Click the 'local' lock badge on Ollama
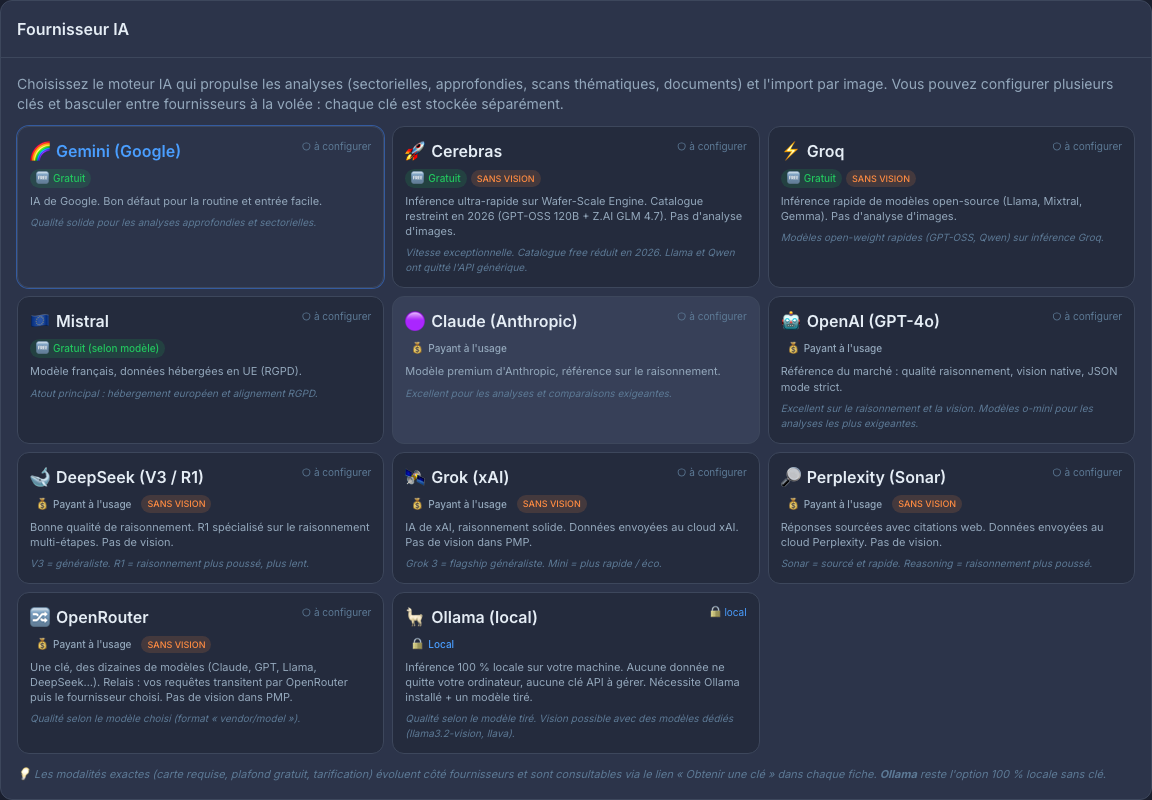The image size is (1152, 800). 728,613
